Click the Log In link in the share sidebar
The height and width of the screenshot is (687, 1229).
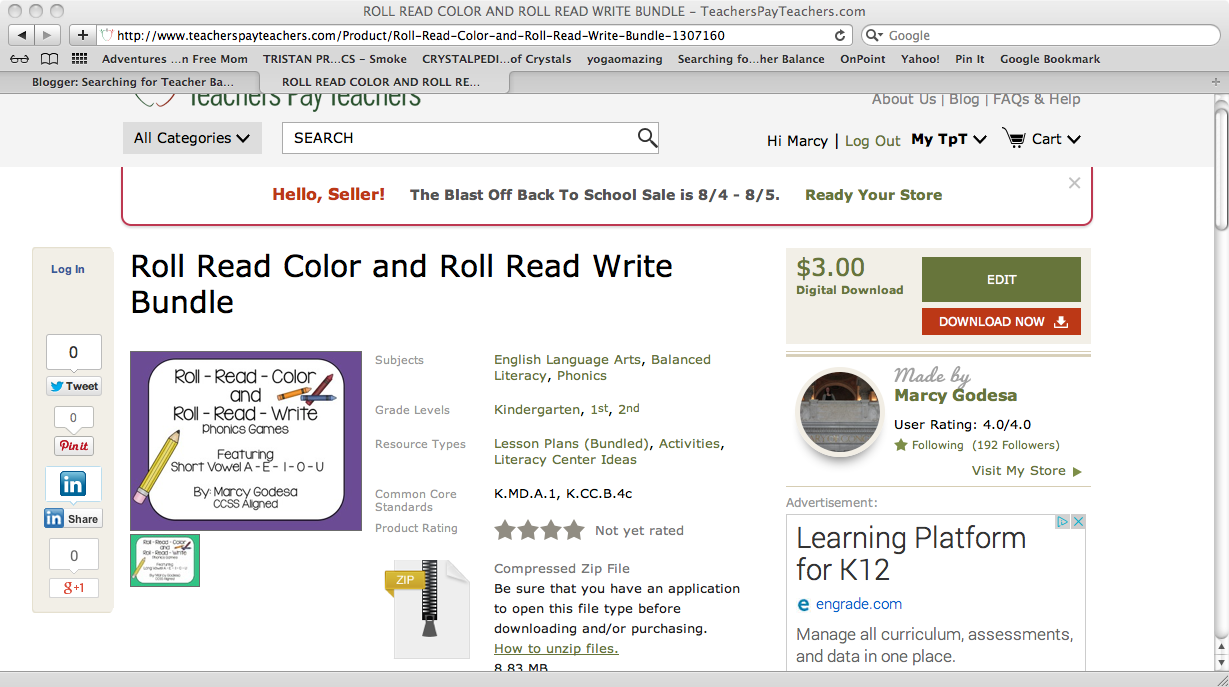[68, 269]
